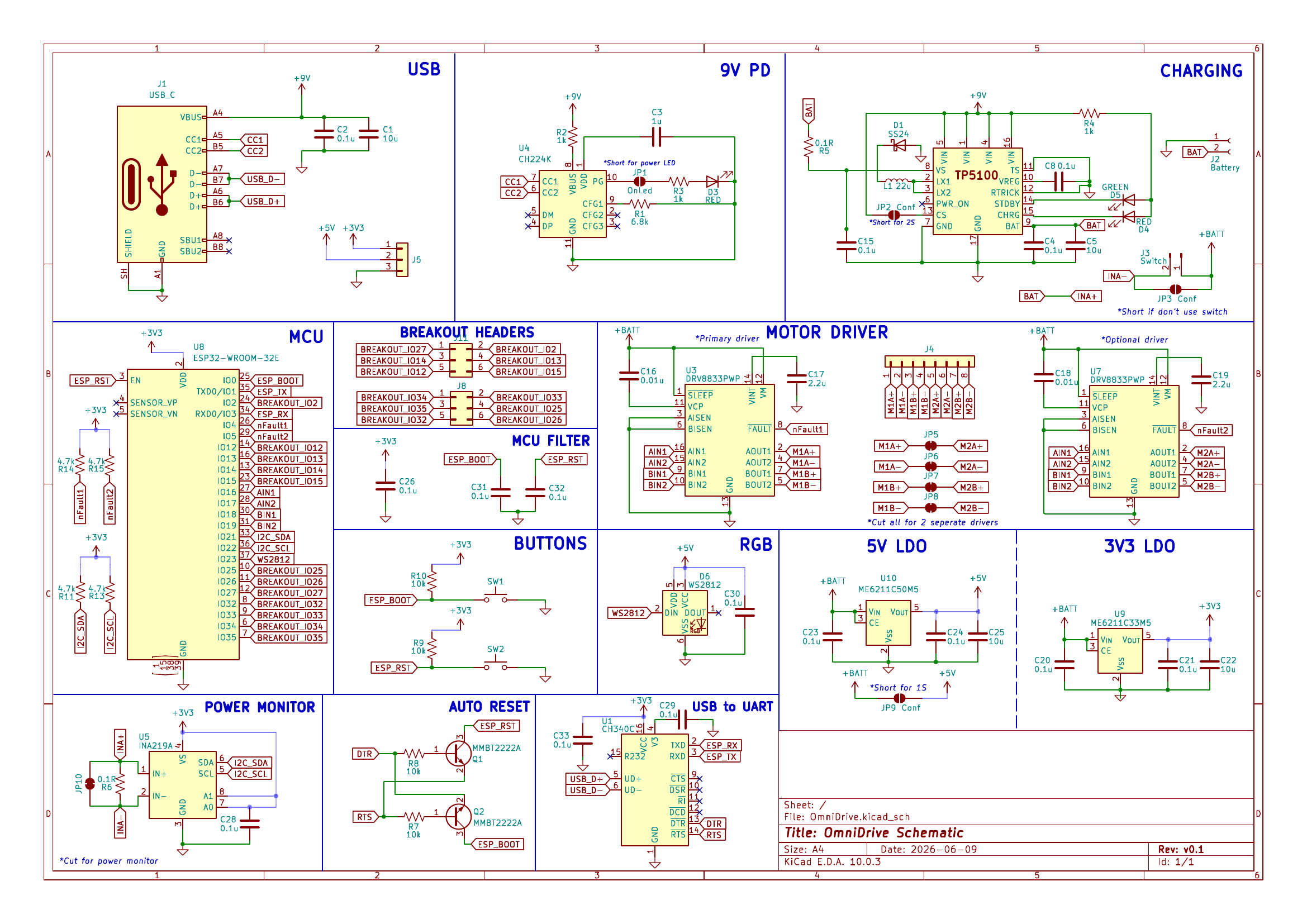Click the 'MOTOR DRIVER' section title
This screenshot has width=1307, height=924.
[x=826, y=332]
